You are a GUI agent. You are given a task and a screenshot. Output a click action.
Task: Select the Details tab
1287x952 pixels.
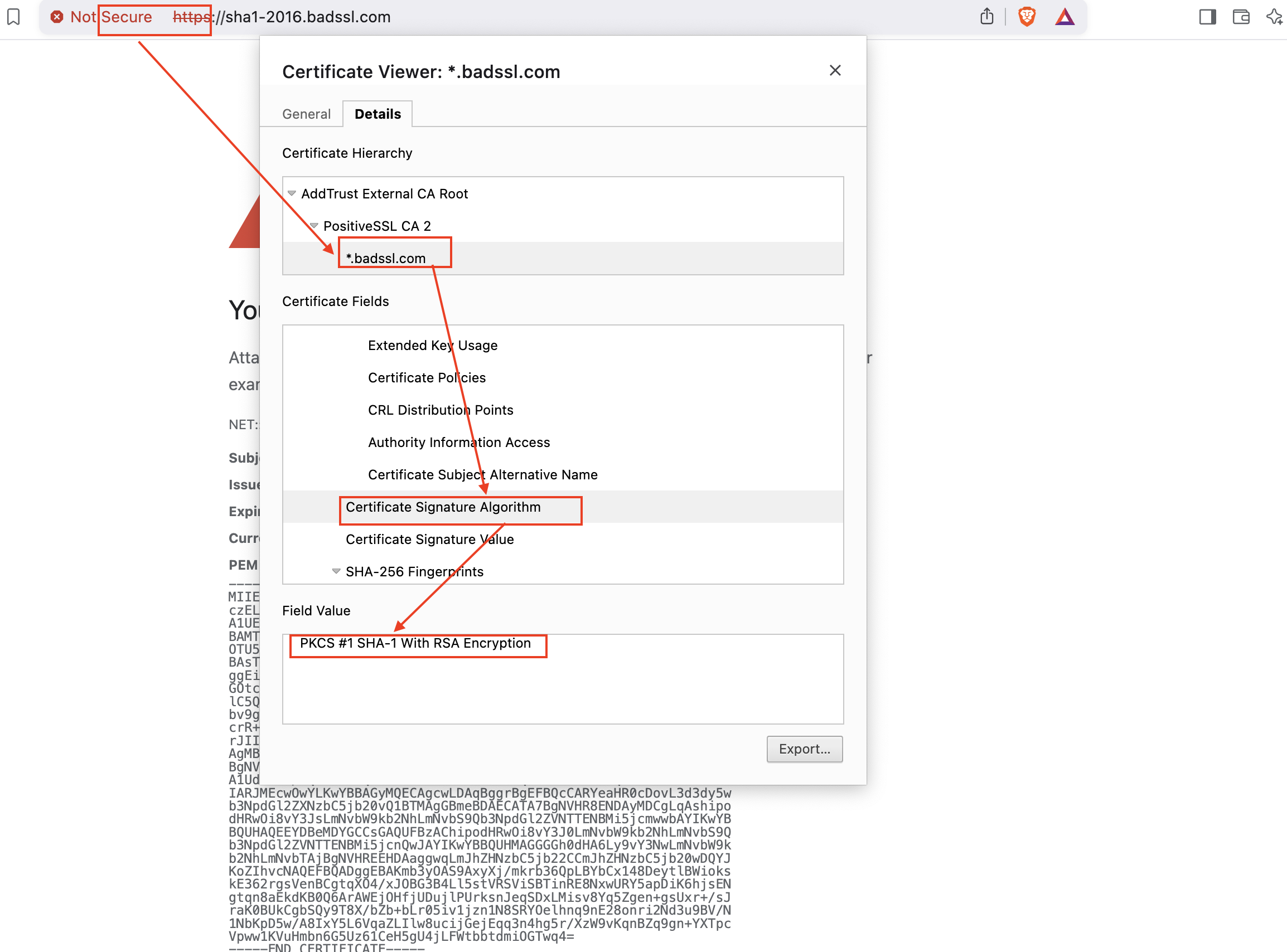pos(378,114)
